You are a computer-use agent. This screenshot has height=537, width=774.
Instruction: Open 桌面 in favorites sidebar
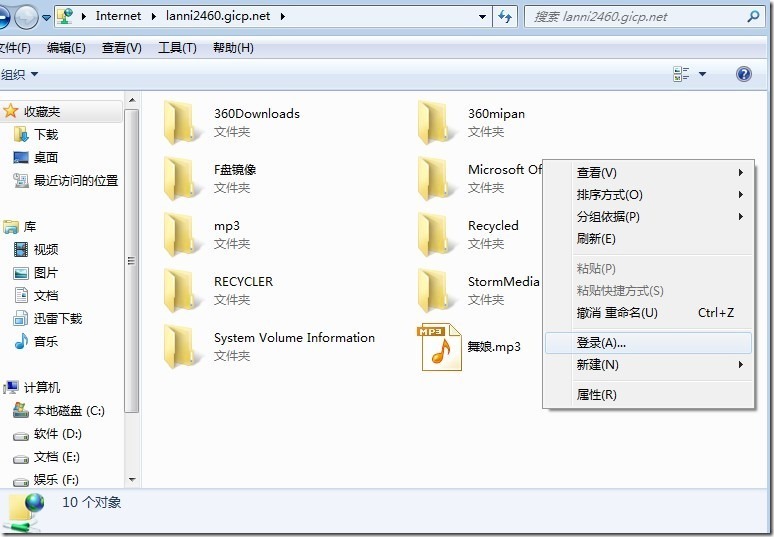pyautogui.click(x=36, y=157)
